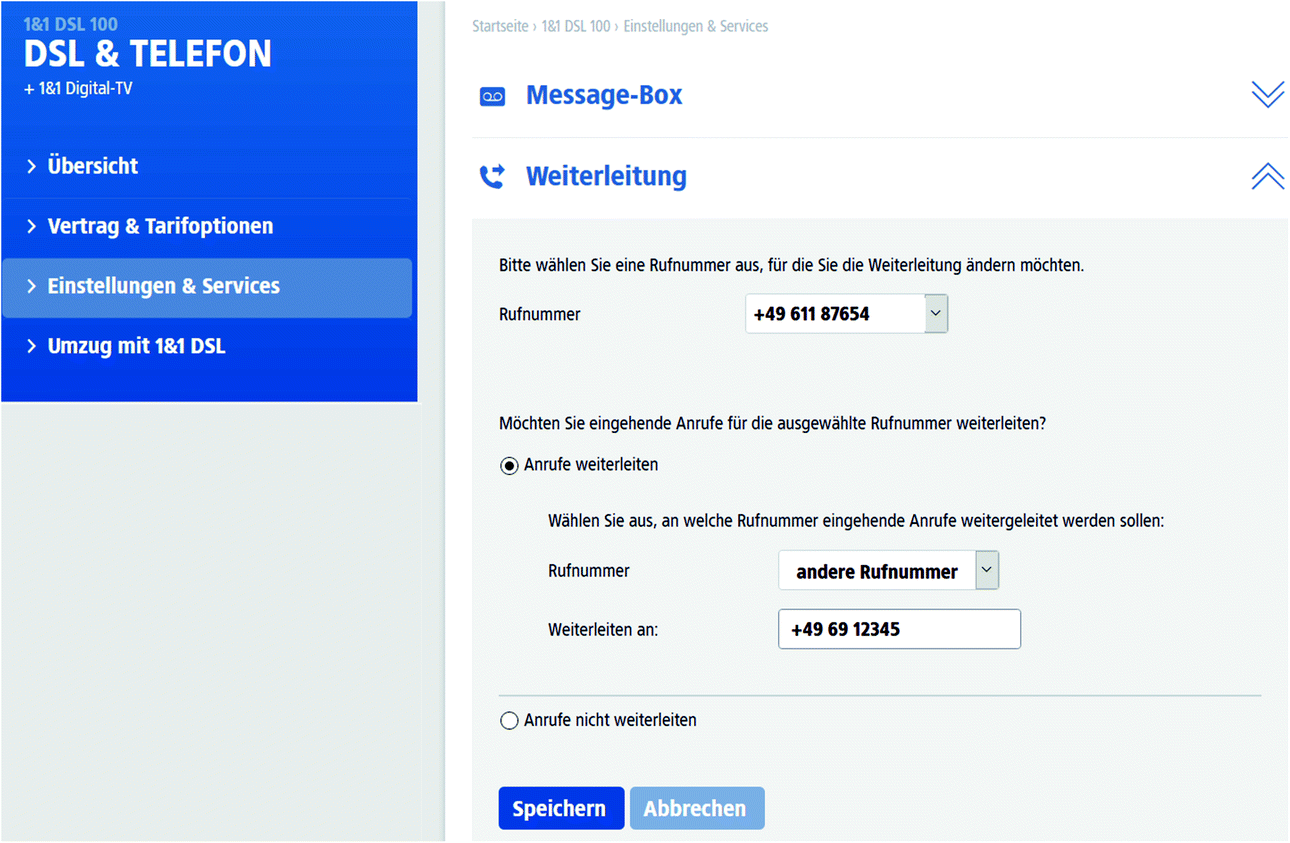1290x843 pixels.
Task: Click the Weiterleiten an number field
Action: point(899,629)
